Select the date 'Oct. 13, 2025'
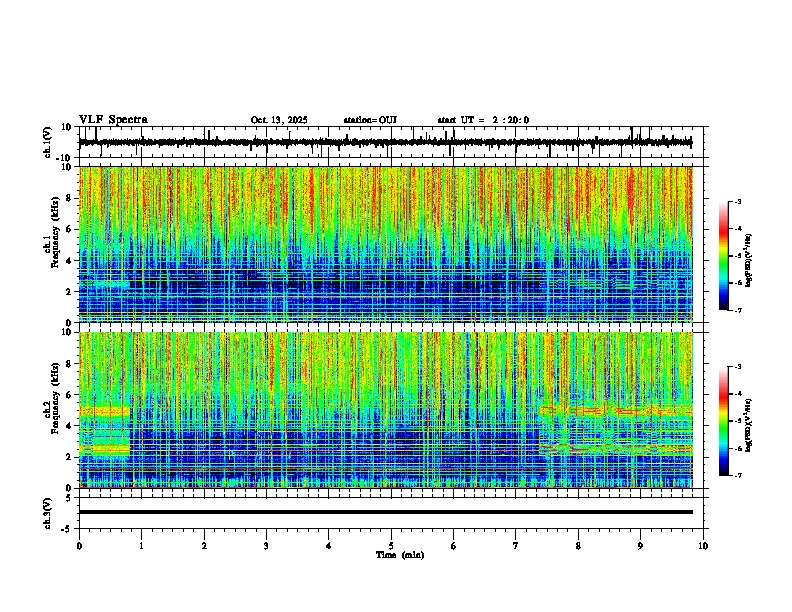Screen dimensions: 792x612 (x=279, y=120)
